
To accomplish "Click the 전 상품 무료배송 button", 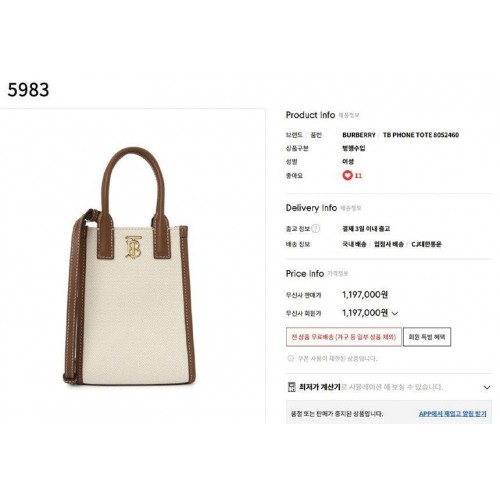I will [344, 337].
